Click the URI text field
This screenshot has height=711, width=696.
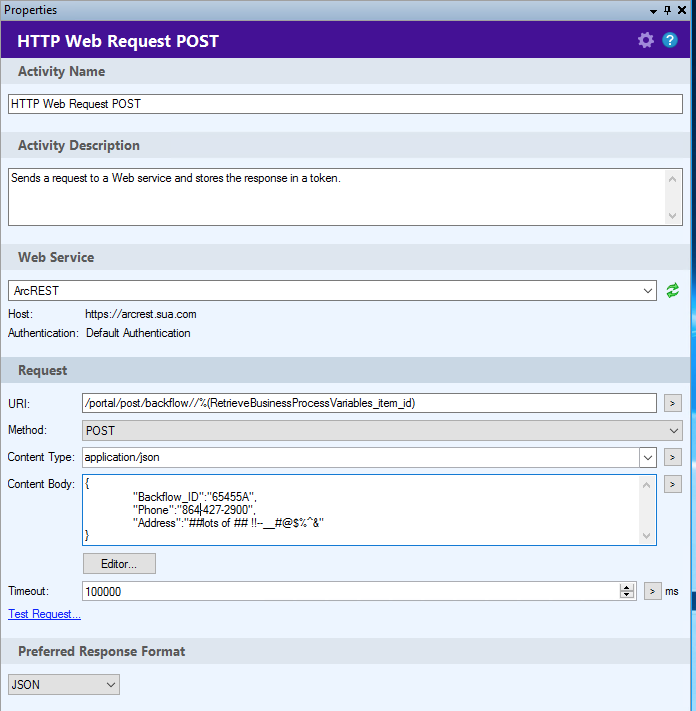point(369,403)
